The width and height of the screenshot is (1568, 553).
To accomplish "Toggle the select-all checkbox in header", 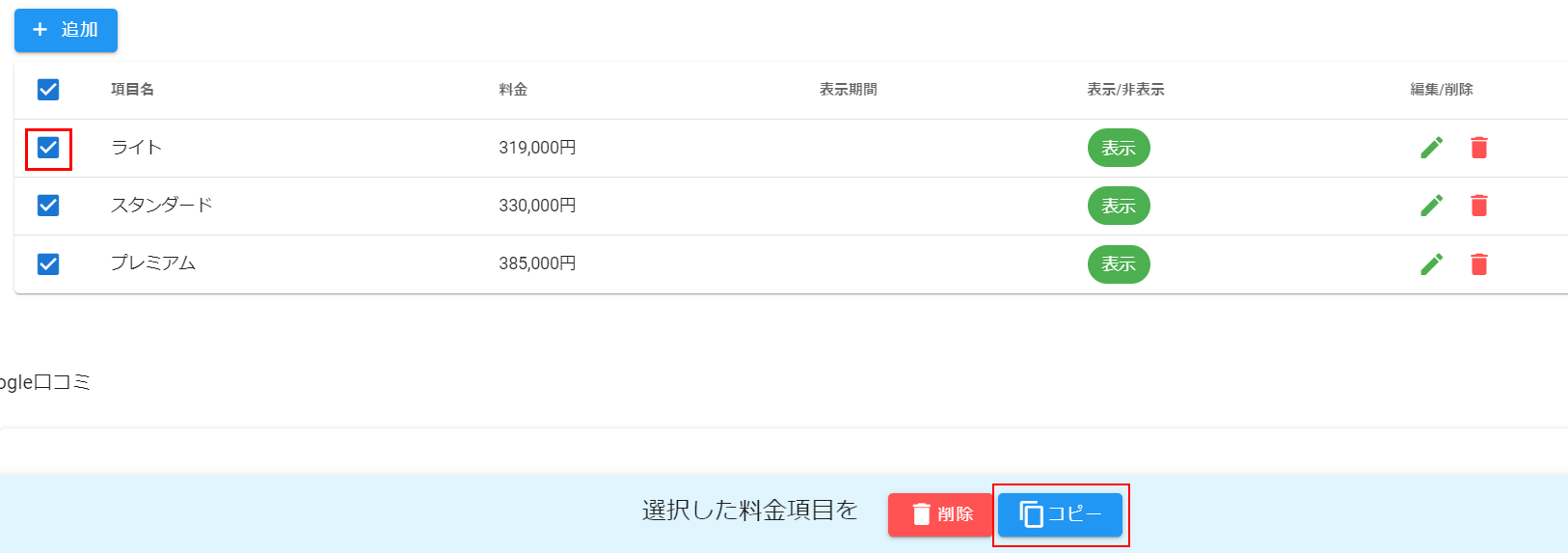I will pos(48,90).
